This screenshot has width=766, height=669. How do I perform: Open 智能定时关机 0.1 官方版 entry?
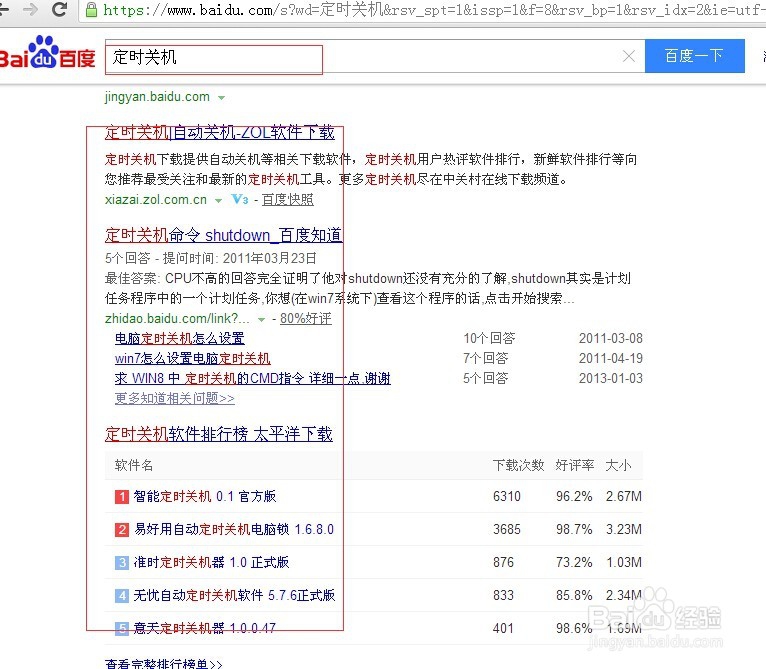point(205,496)
